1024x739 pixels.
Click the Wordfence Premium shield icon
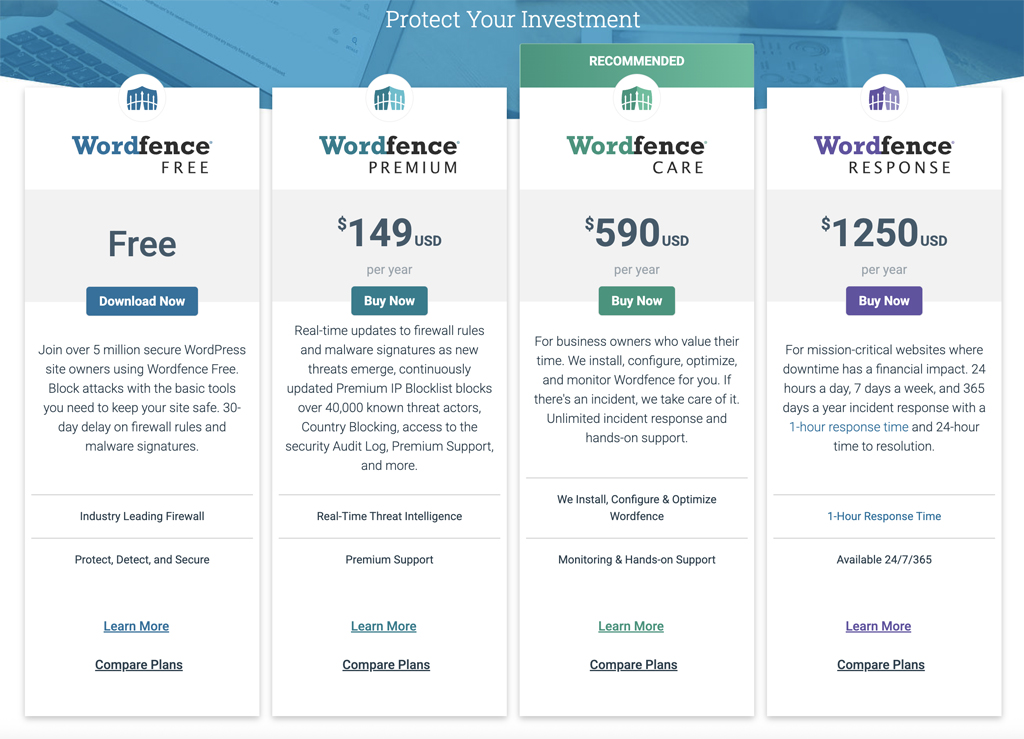[x=389, y=99]
